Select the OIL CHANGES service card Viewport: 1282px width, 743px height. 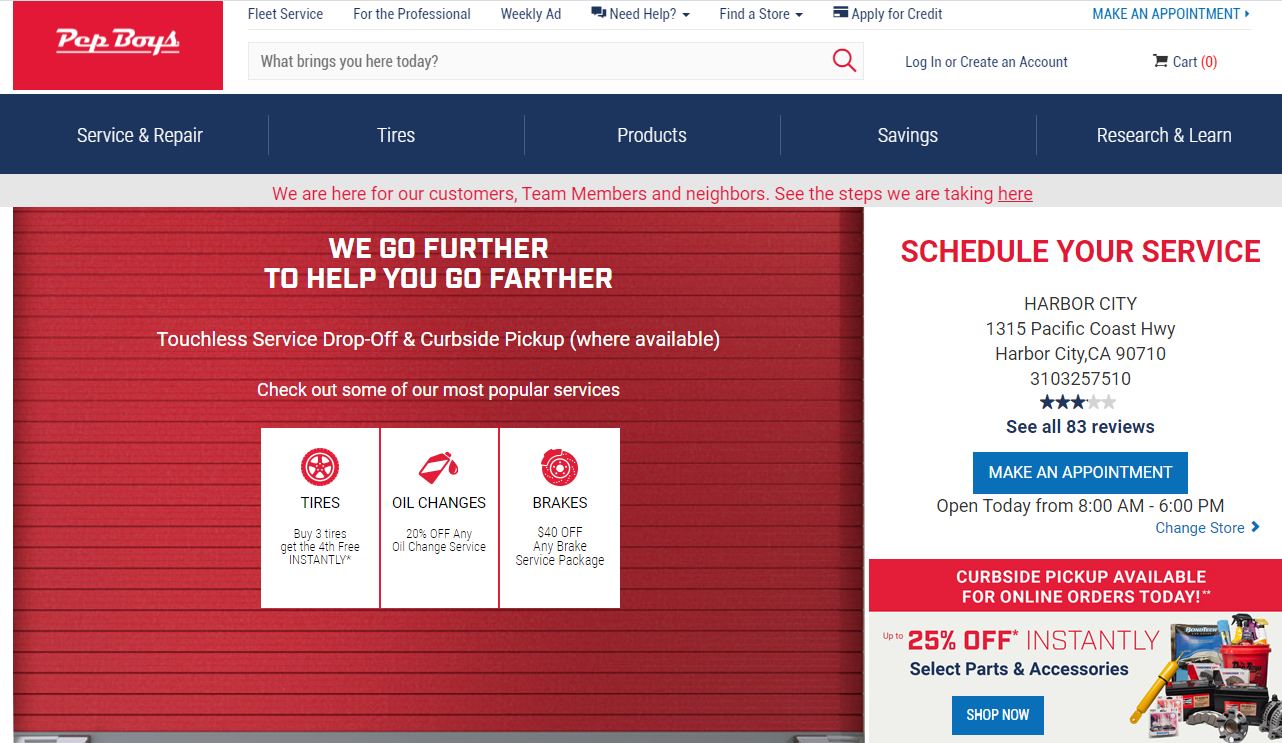(x=439, y=518)
